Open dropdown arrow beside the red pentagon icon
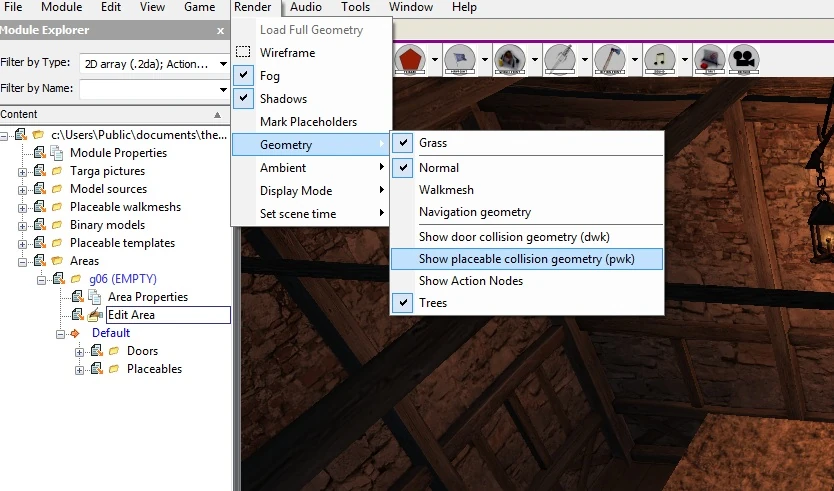834x491 pixels. point(435,59)
